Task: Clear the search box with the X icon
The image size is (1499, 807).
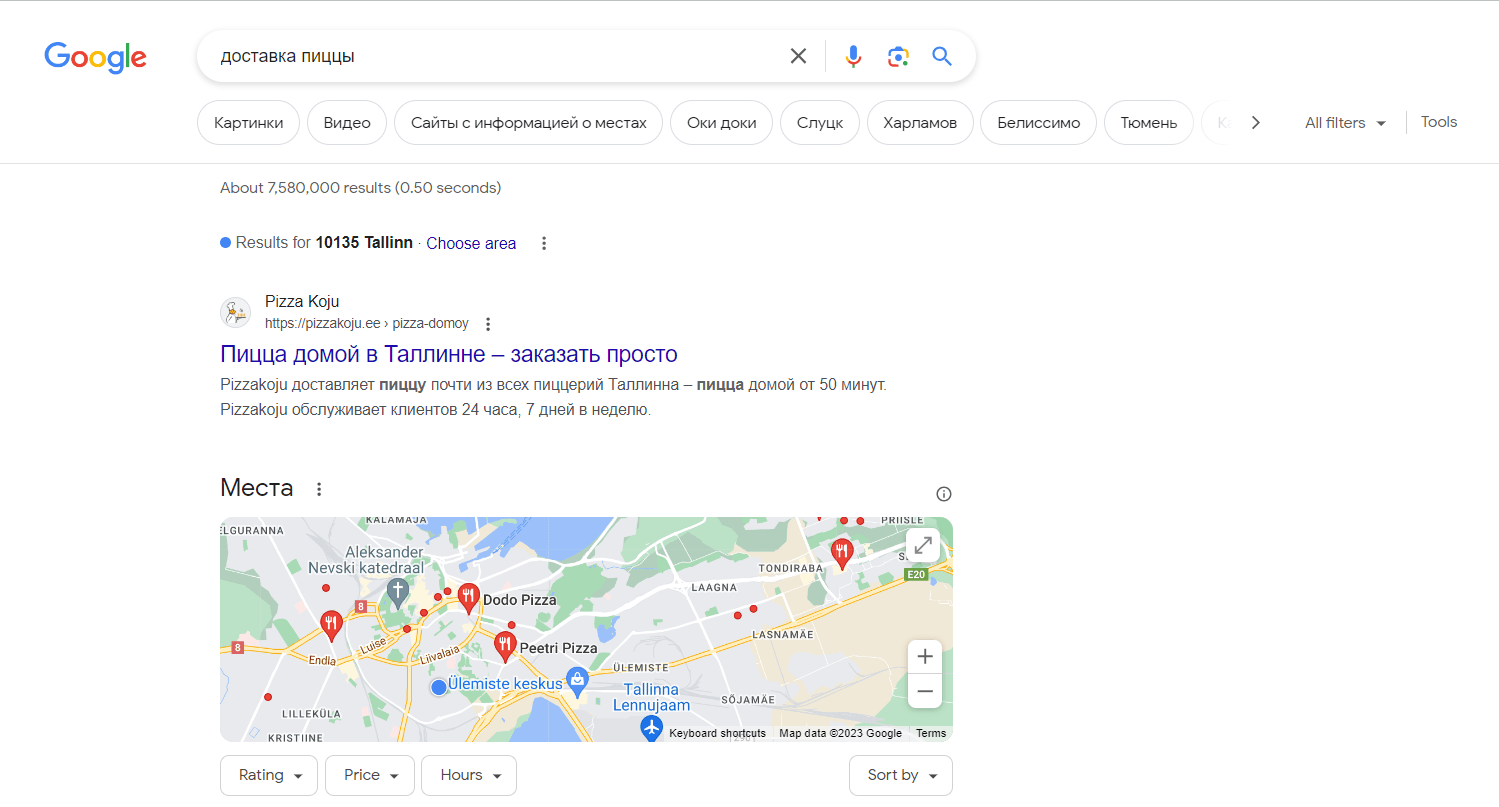Action: pyautogui.click(x=798, y=56)
